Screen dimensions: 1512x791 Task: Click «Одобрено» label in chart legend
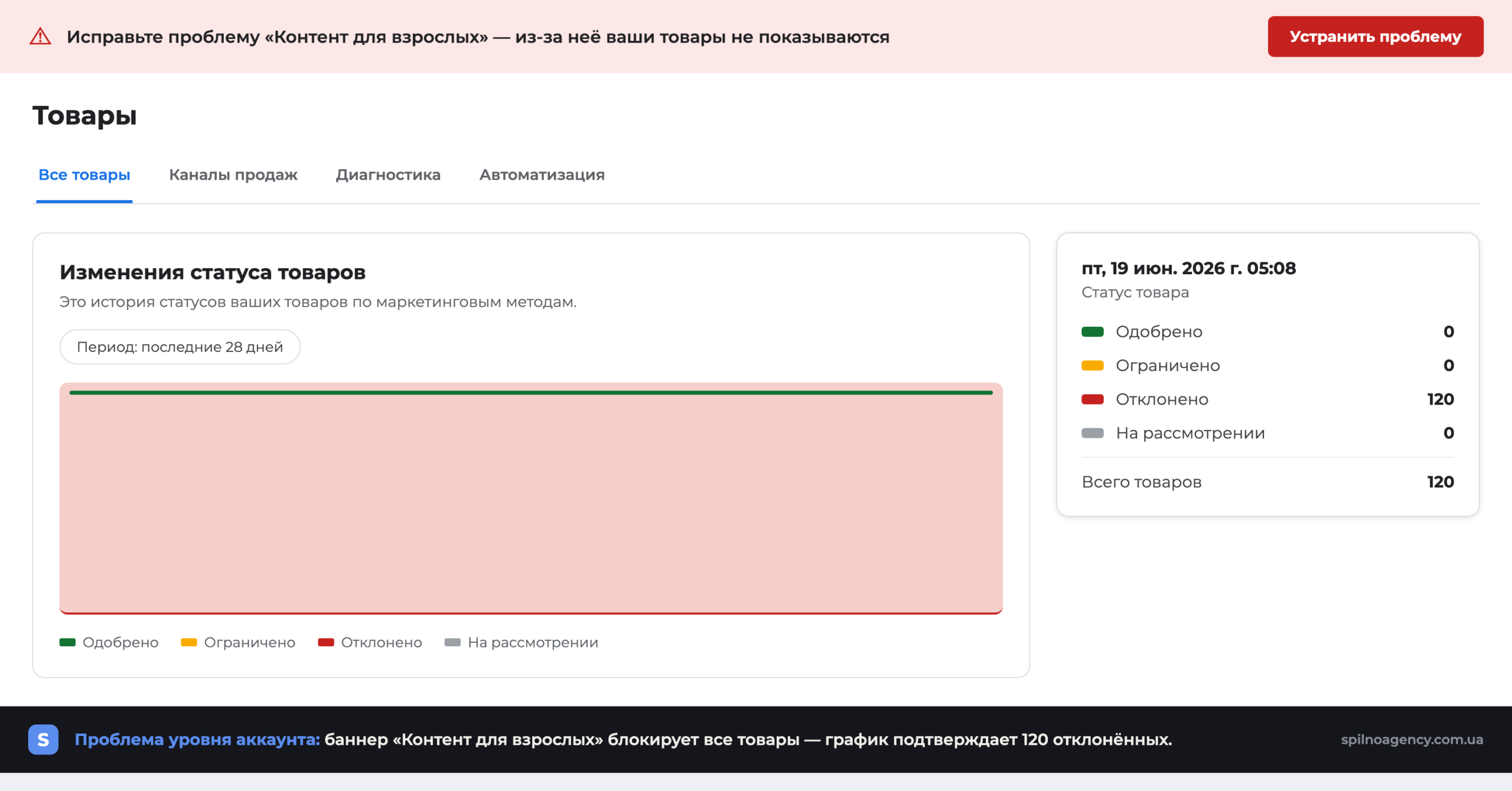tap(120, 642)
